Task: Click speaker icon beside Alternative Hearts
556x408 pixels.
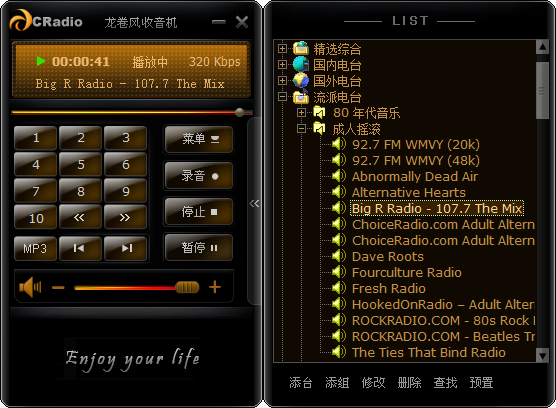Action: 339,192
